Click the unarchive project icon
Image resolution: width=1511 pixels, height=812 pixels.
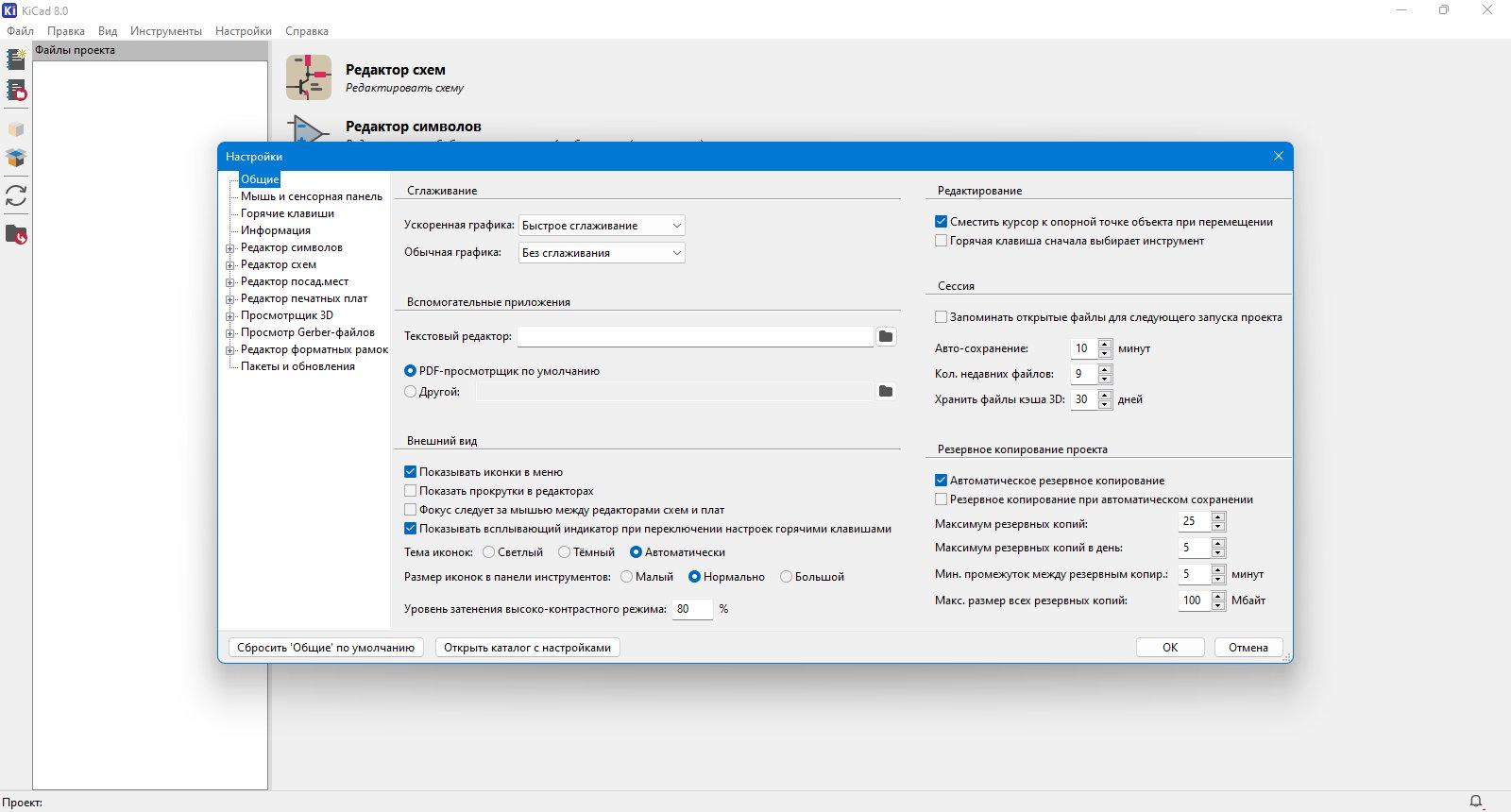(16, 158)
